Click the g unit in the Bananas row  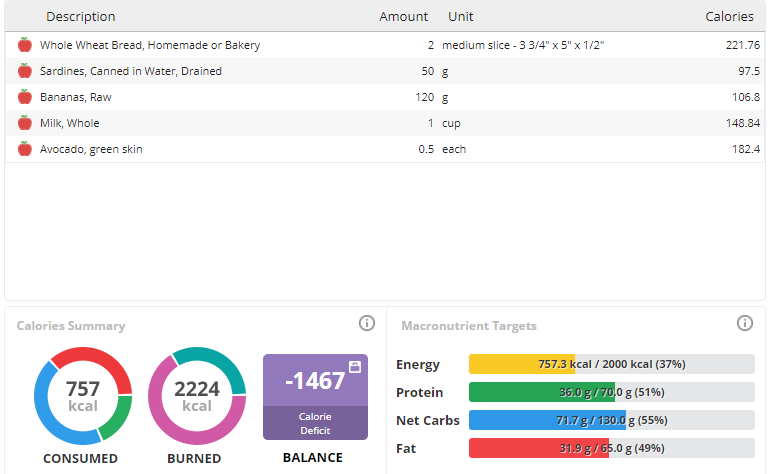tap(445, 98)
